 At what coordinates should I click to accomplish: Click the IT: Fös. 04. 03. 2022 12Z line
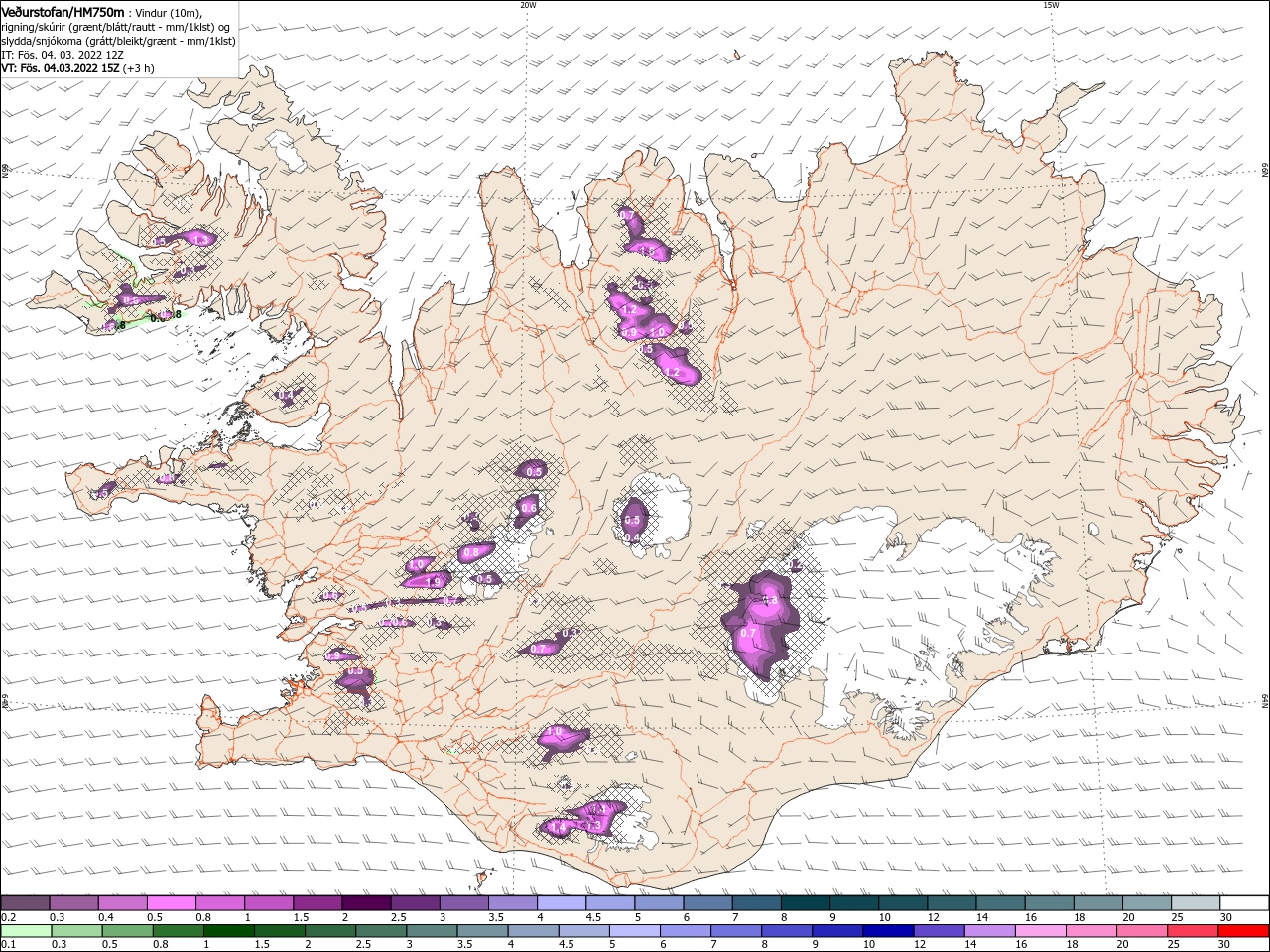(x=62, y=55)
